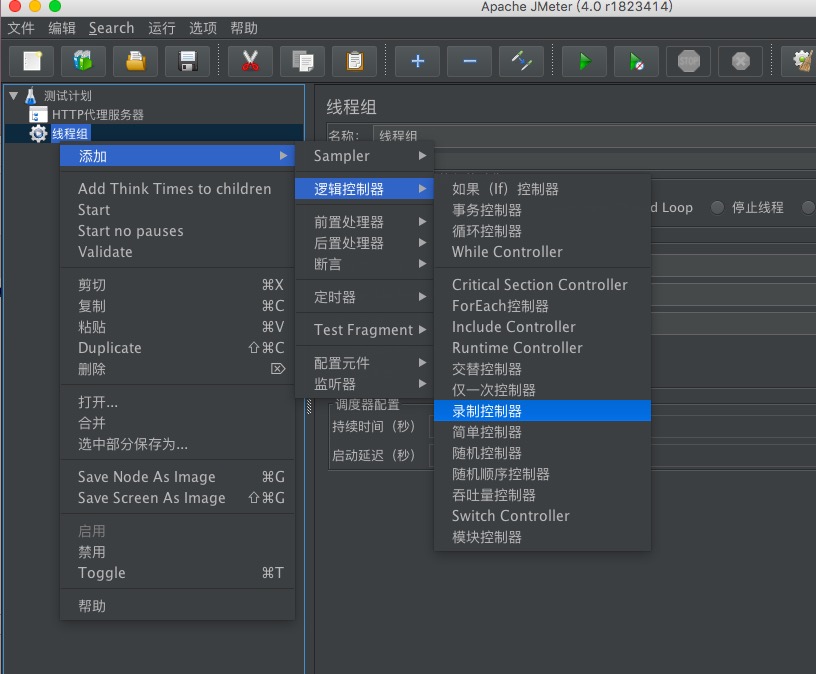Choose 循环控制器 menu item
This screenshot has height=674, width=816.
point(542,231)
